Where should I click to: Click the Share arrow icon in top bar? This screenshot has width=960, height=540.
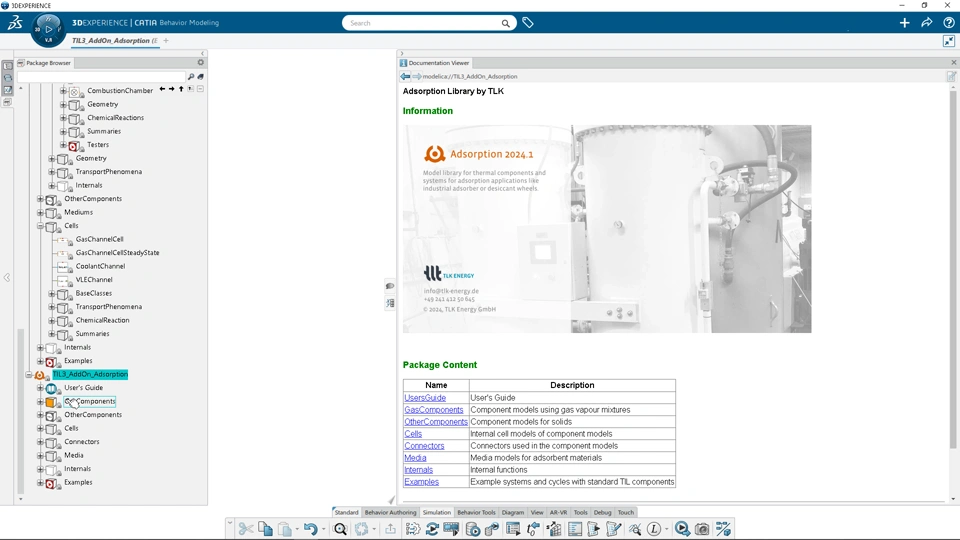click(x=926, y=23)
